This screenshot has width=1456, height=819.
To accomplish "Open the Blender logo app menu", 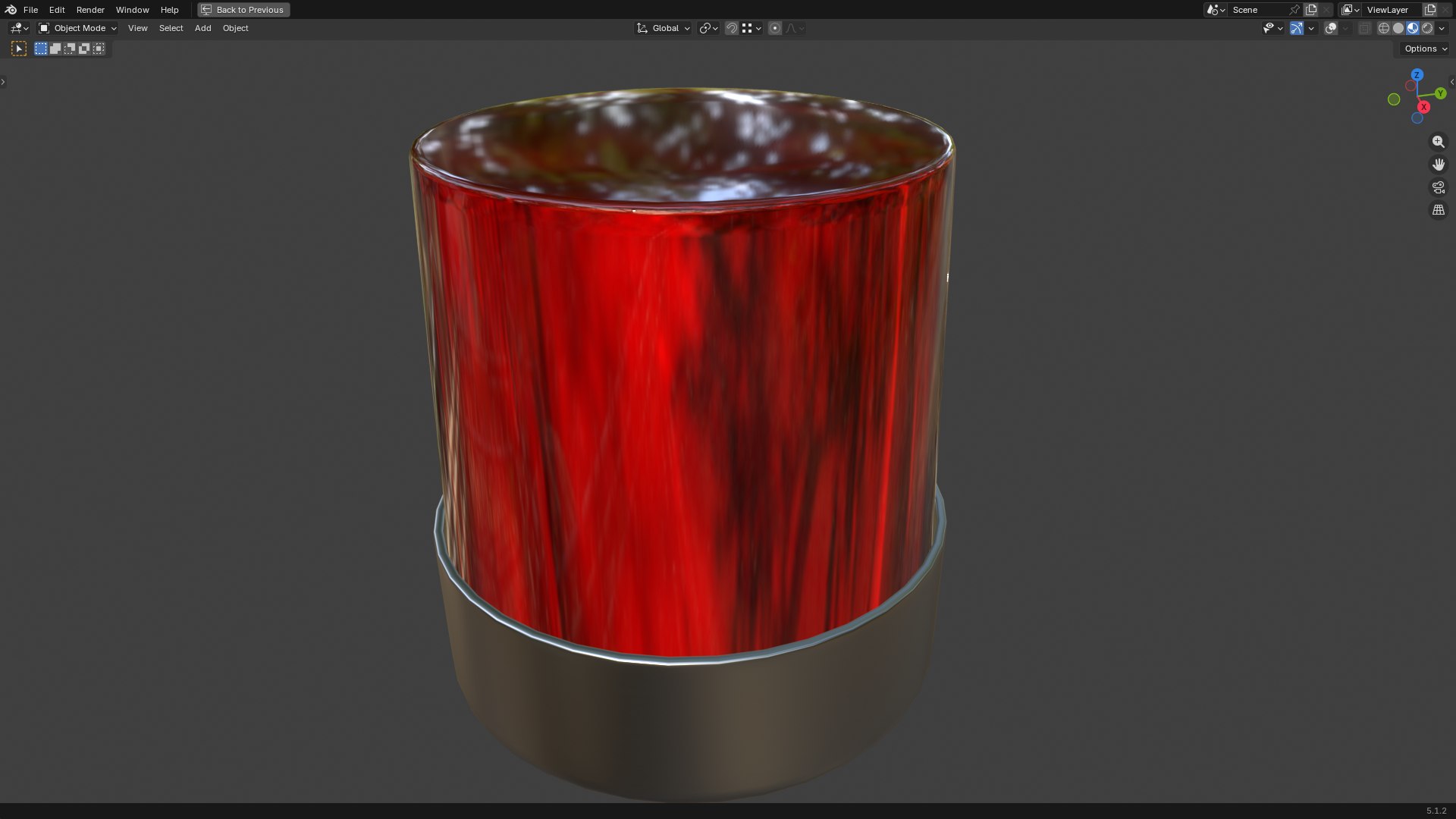I will pos(11,10).
